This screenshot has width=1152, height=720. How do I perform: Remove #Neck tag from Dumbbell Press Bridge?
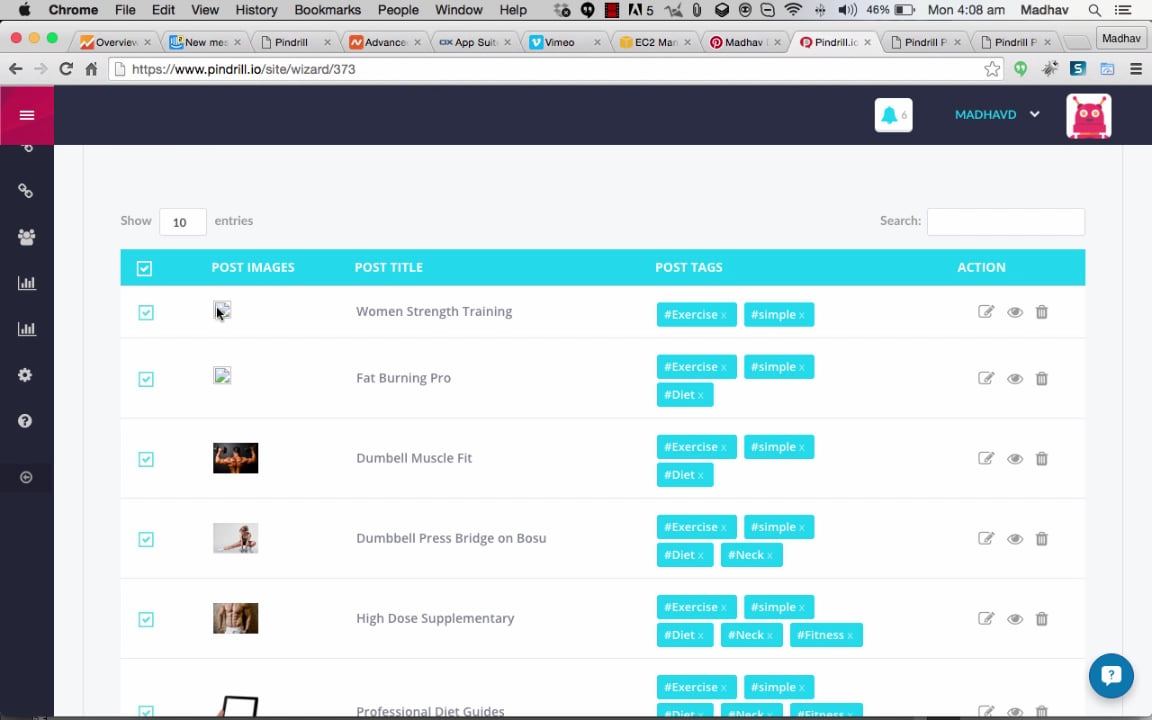770,556
